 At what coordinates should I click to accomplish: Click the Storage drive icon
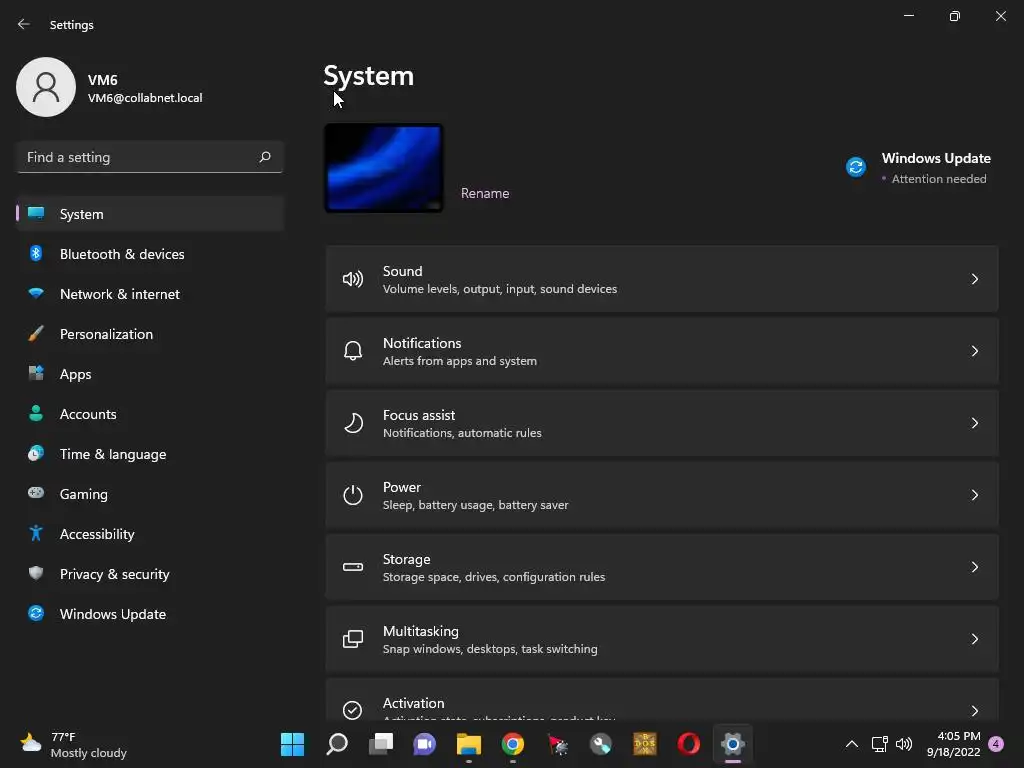point(353,567)
